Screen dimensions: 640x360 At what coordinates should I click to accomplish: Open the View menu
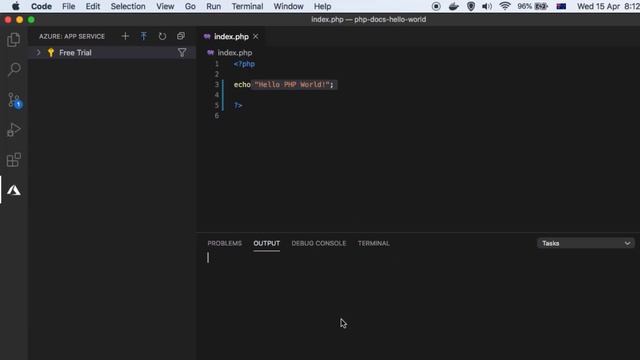165,7
